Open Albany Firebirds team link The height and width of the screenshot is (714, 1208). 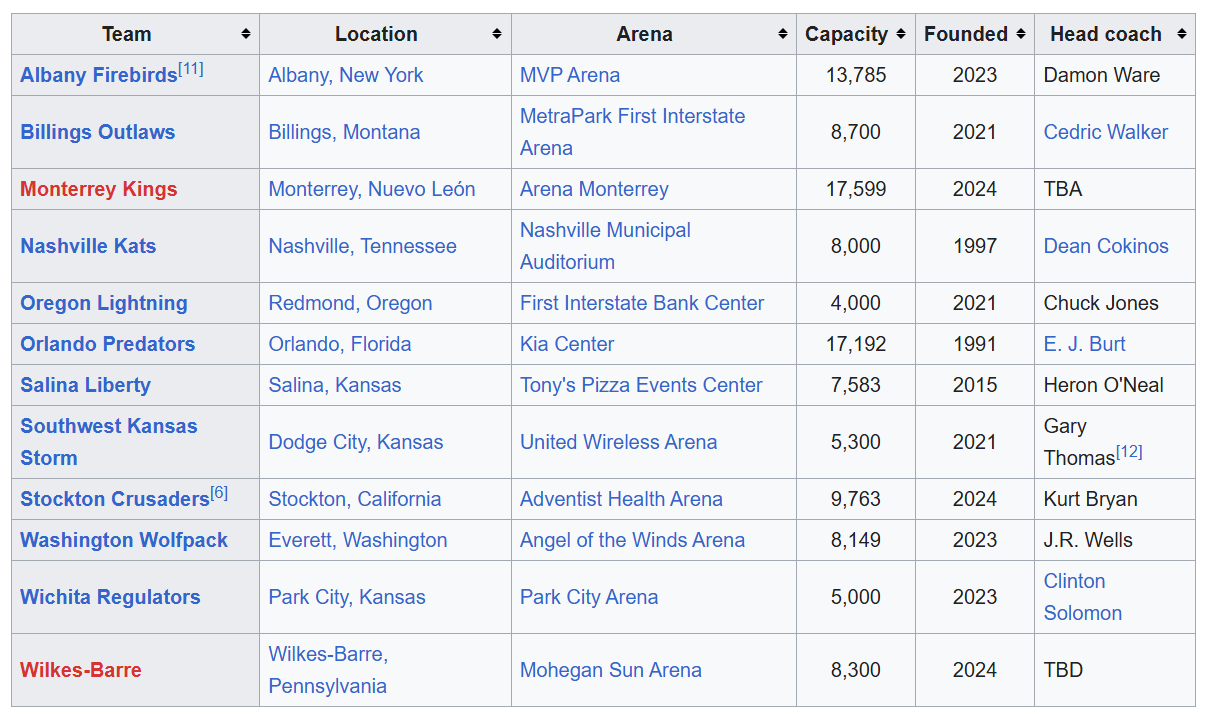click(98, 76)
